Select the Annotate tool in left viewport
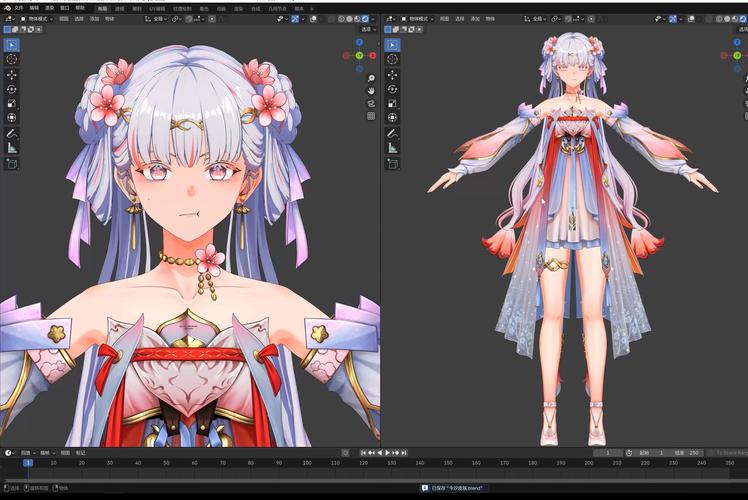 pyautogui.click(x=11, y=134)
